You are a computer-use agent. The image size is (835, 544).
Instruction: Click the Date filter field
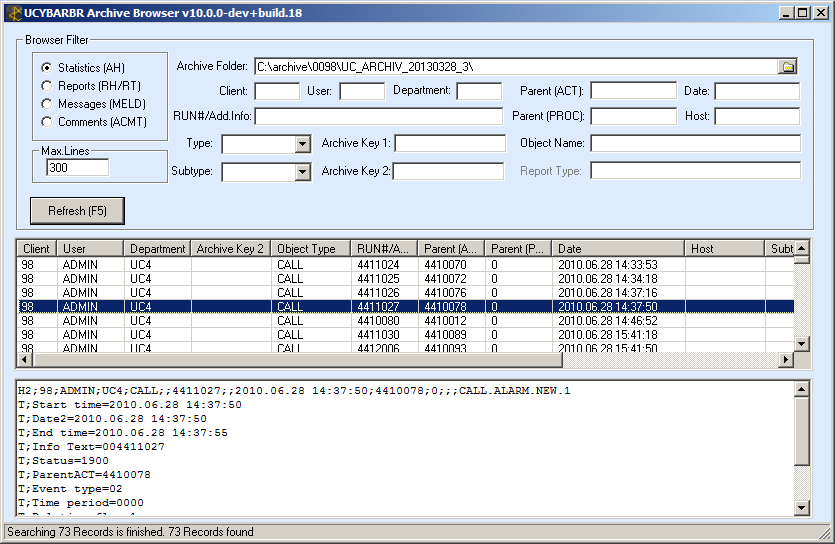pyautogui.click(x=757, y=91)
